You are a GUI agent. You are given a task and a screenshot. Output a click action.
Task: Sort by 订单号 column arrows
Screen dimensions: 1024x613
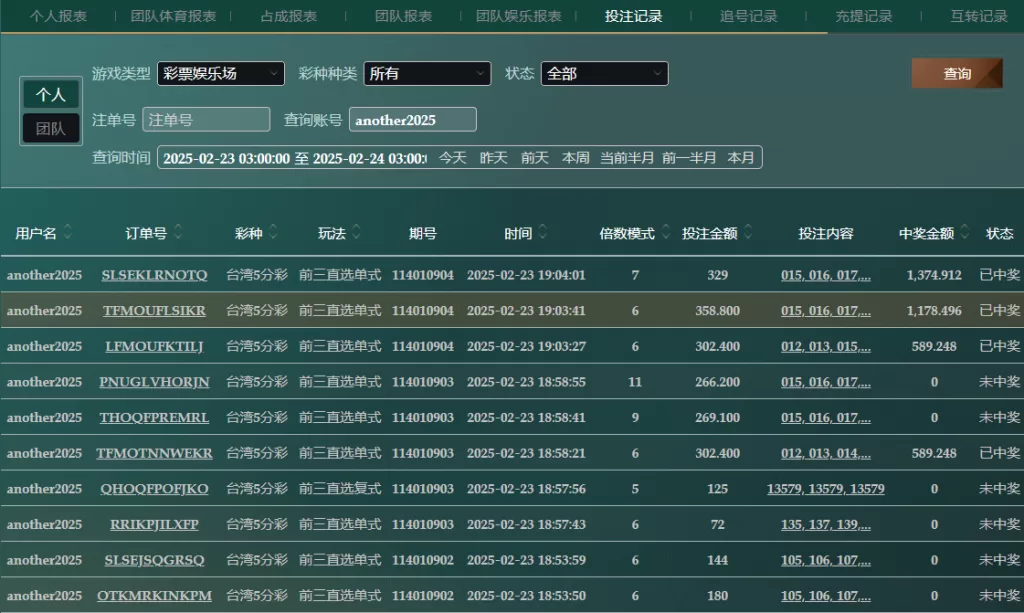tap(178, 232)
